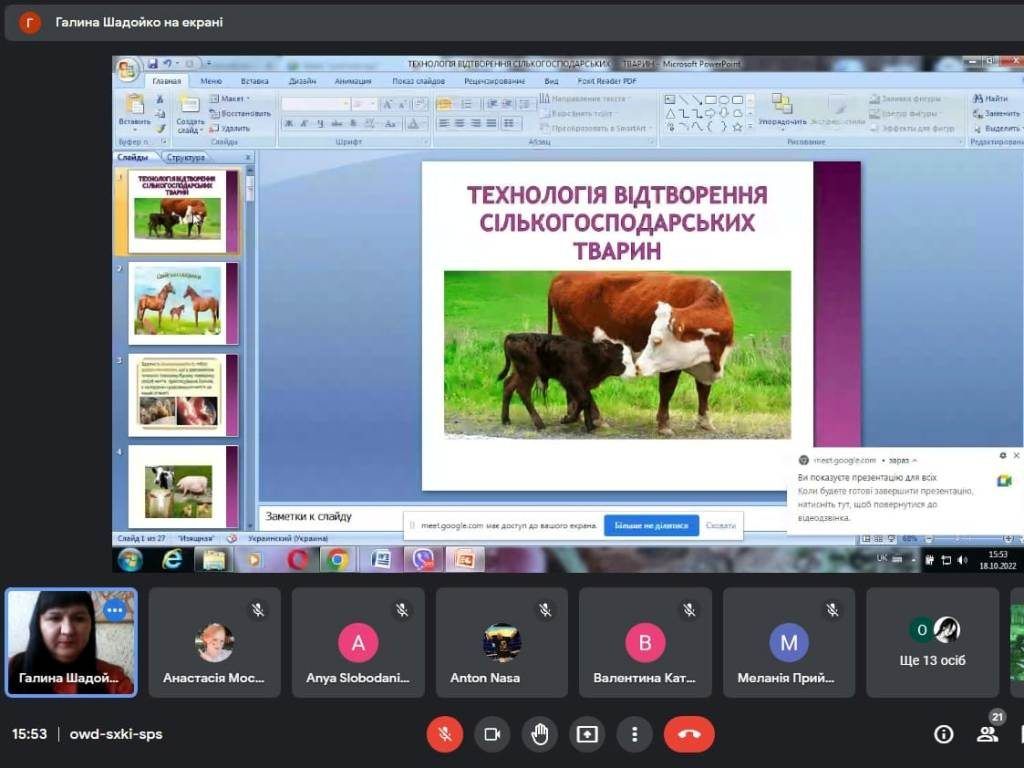Click the 'Більше не дівитися' button

coord(651,525)
